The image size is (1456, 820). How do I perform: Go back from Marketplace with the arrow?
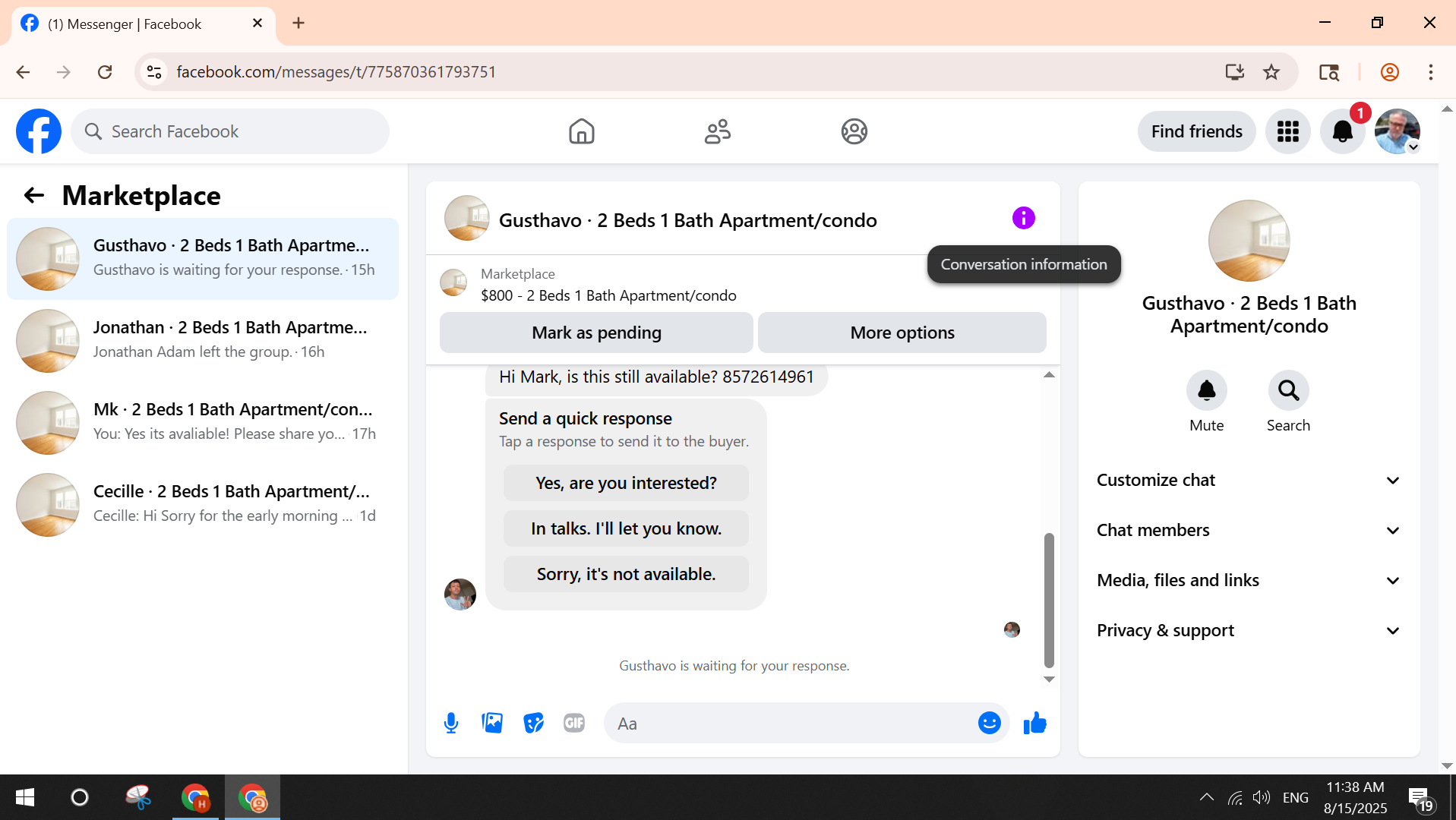(34, 196)
